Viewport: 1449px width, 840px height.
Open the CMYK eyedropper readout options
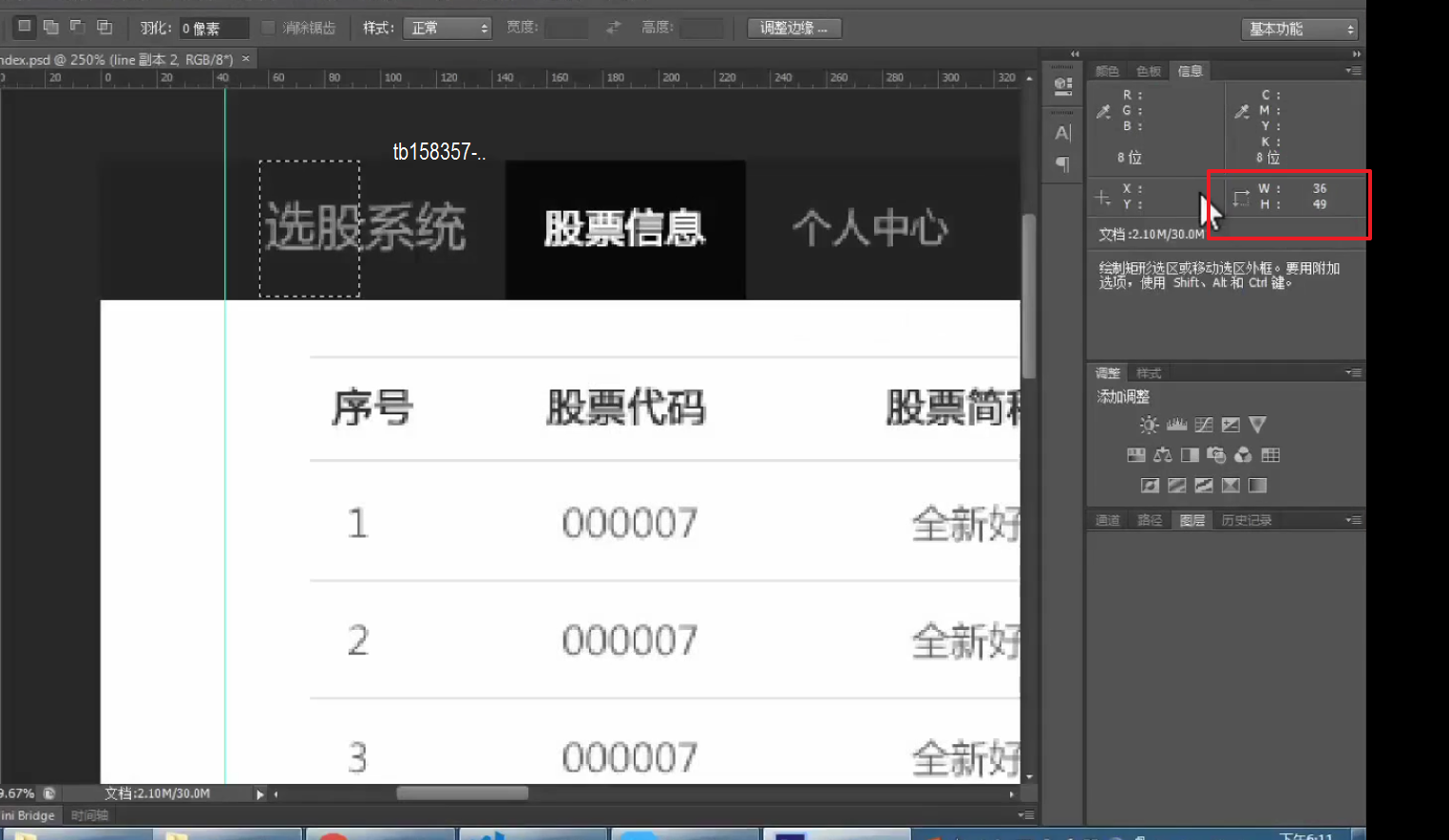1242,111
